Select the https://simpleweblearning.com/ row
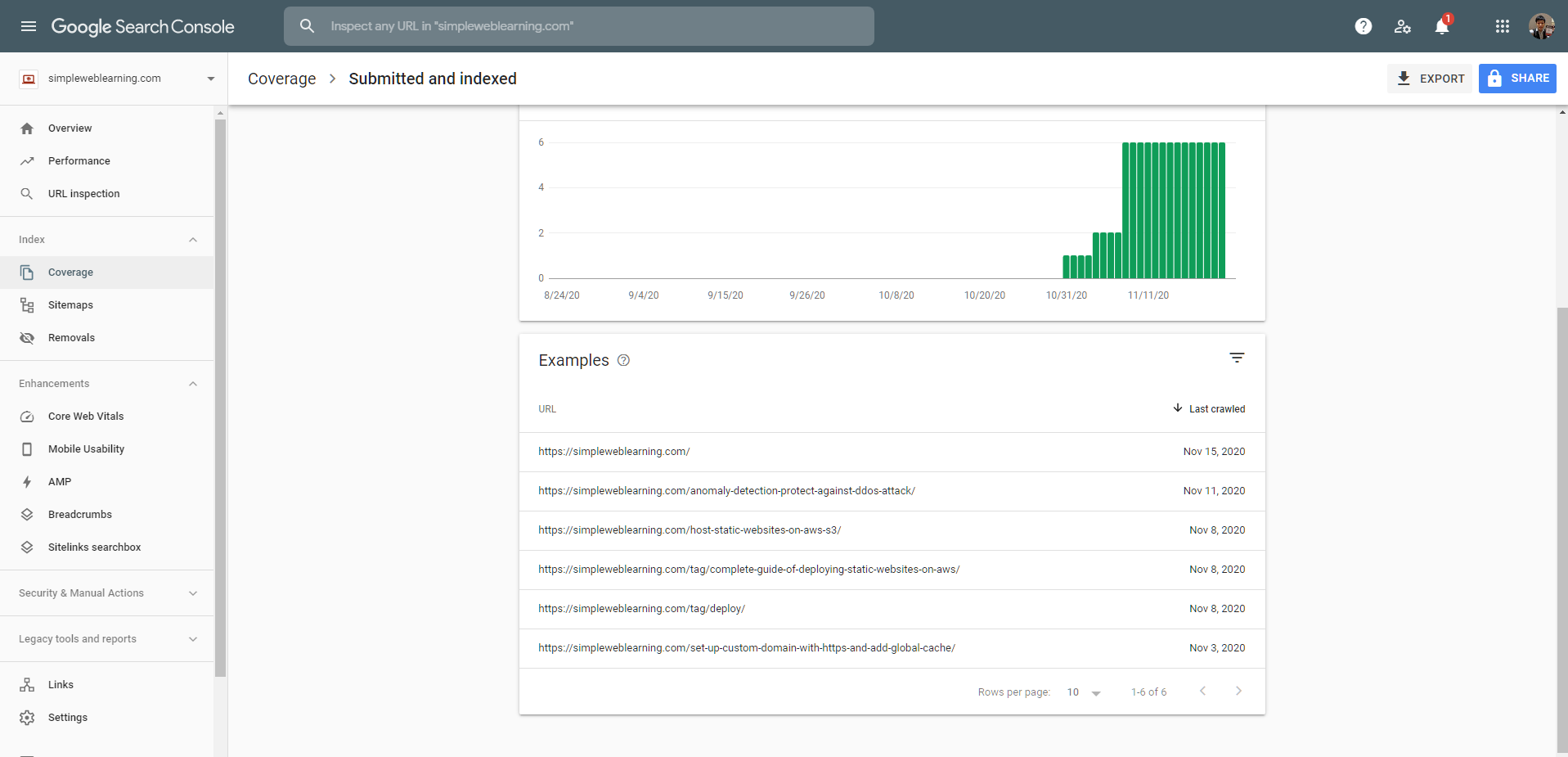 pos(892,452)
